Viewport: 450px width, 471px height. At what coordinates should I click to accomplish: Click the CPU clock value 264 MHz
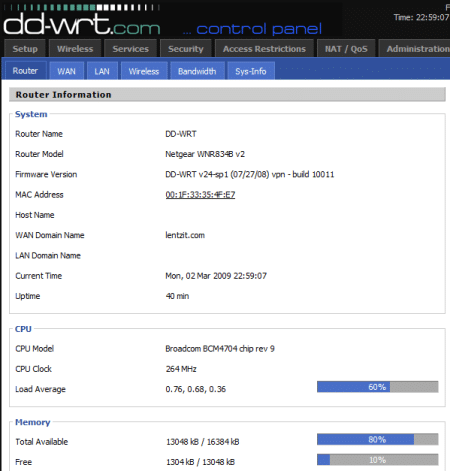(181, 369)
